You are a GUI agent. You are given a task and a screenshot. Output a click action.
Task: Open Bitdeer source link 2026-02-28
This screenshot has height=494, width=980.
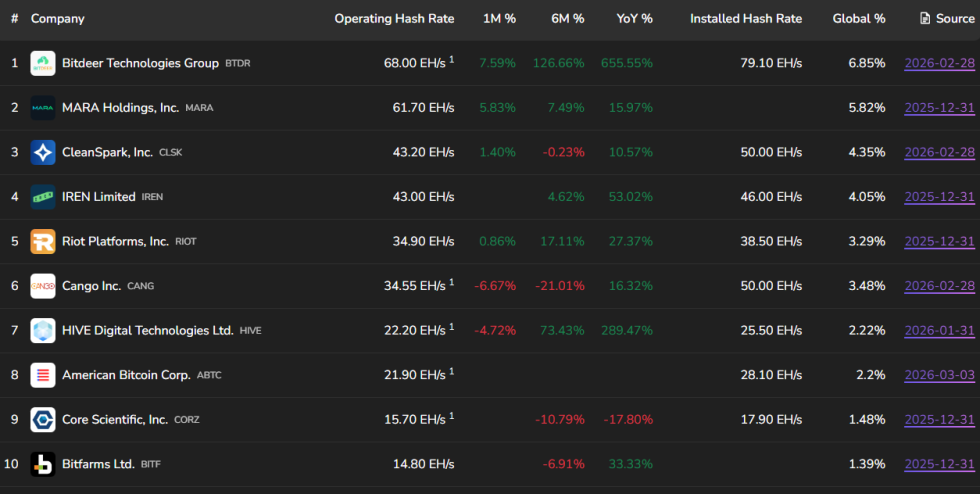(939, 63)
